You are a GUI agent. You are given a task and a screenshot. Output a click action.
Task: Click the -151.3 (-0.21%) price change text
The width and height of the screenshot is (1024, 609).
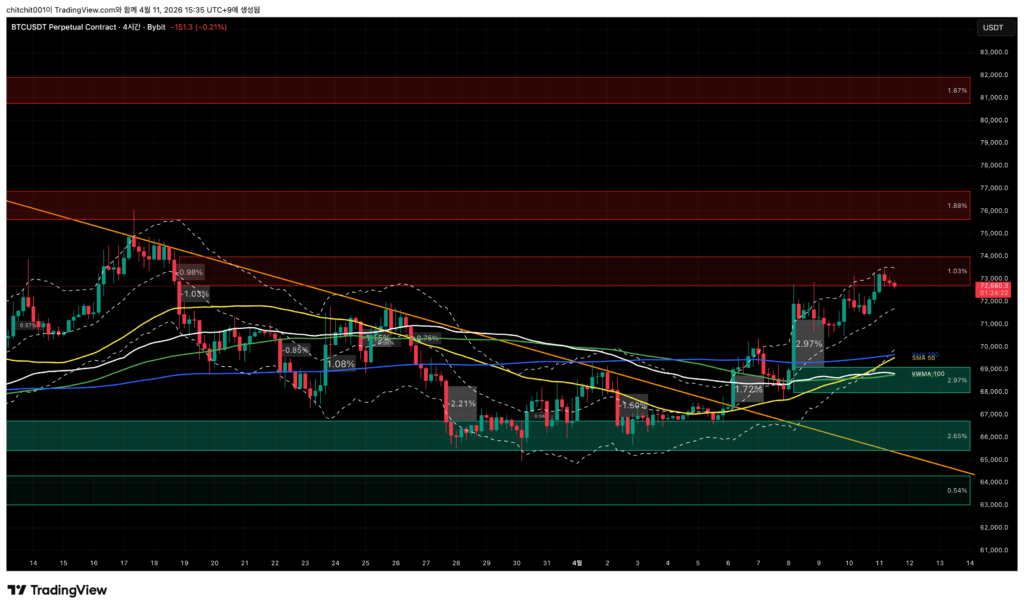point(199,27)
